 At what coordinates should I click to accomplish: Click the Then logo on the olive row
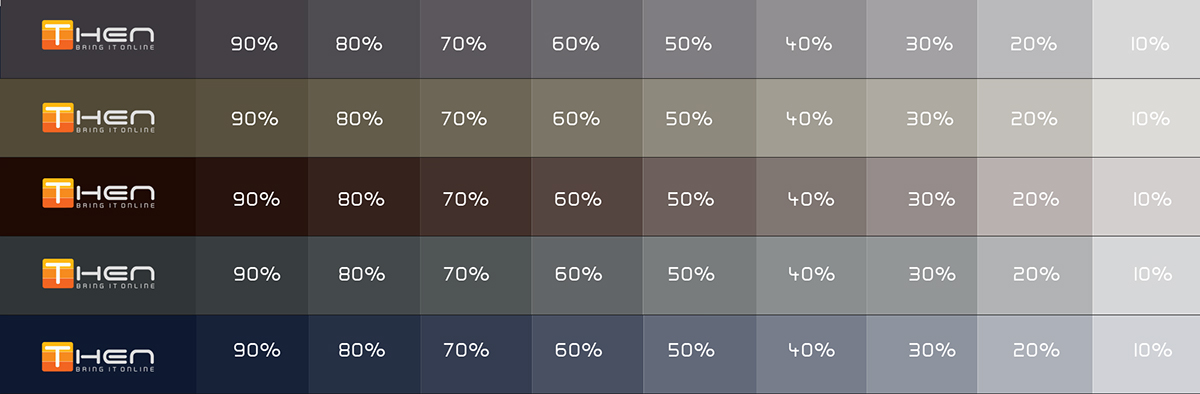tap(98, 116)
